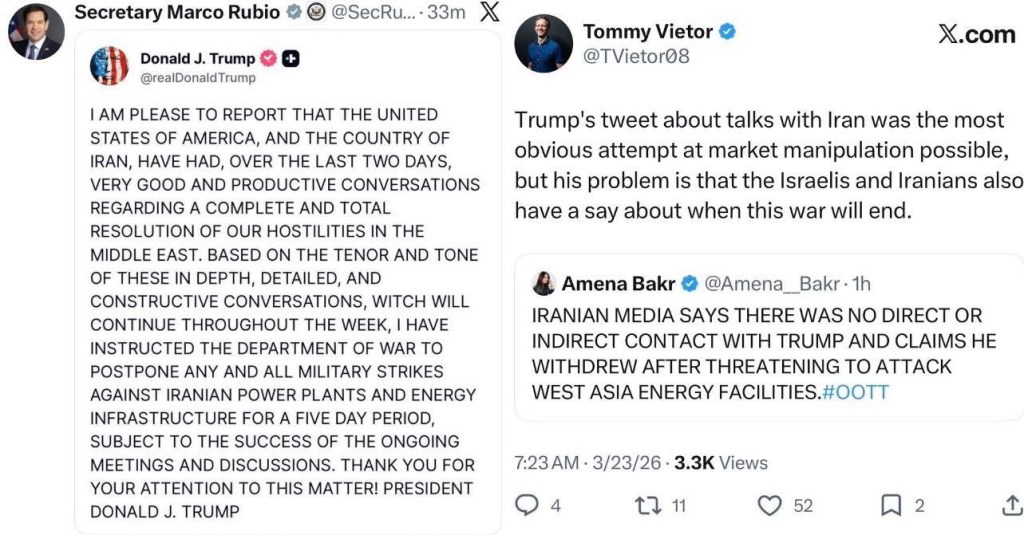Click Donald J. Trump's verified badge
The height and width of the screenshot is (535, 1024).
[268, 59]
